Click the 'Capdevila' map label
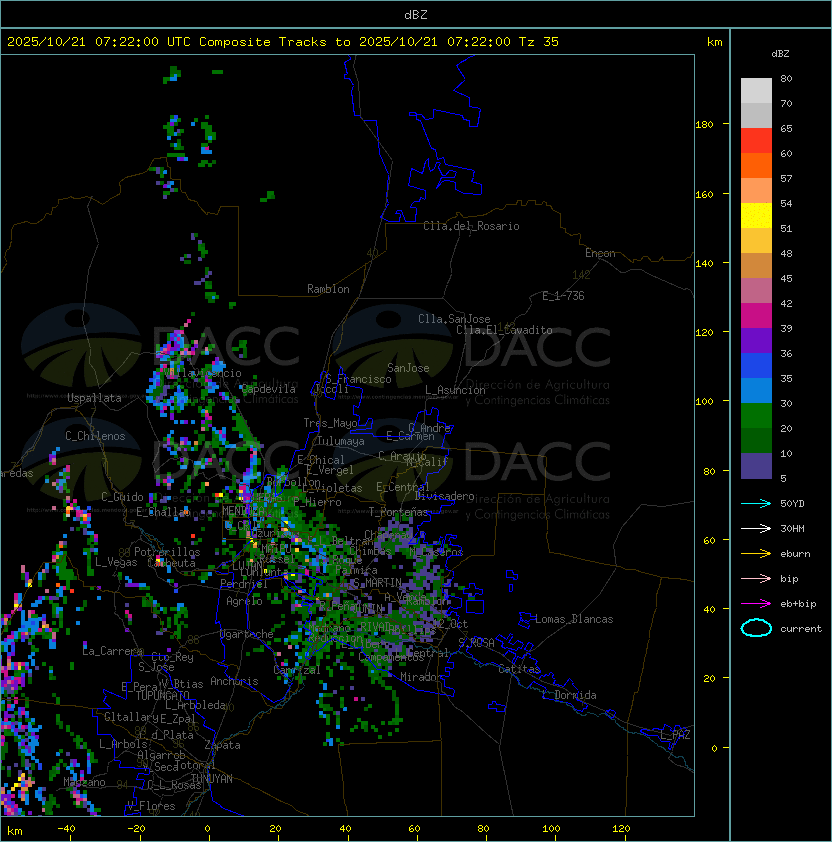This screenshot has width=832, height=842. [x=269, y=389]
